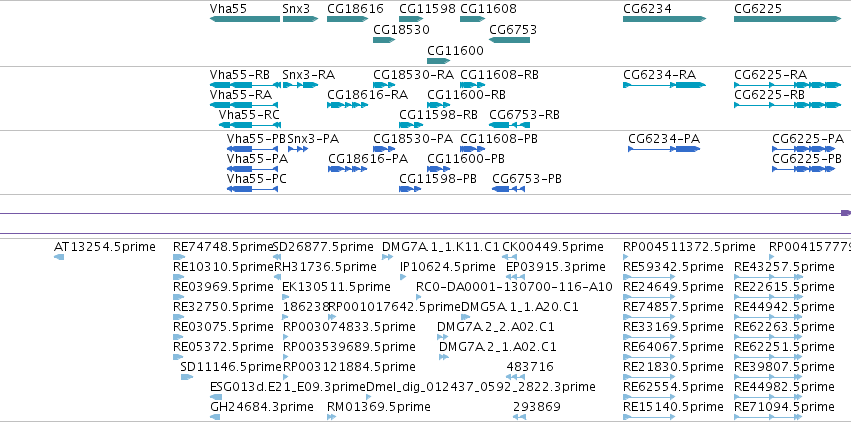Click EST DMG7A.1_1.K11.C1
This screenshot has height=422, width=851.
(x=388, y=257)
